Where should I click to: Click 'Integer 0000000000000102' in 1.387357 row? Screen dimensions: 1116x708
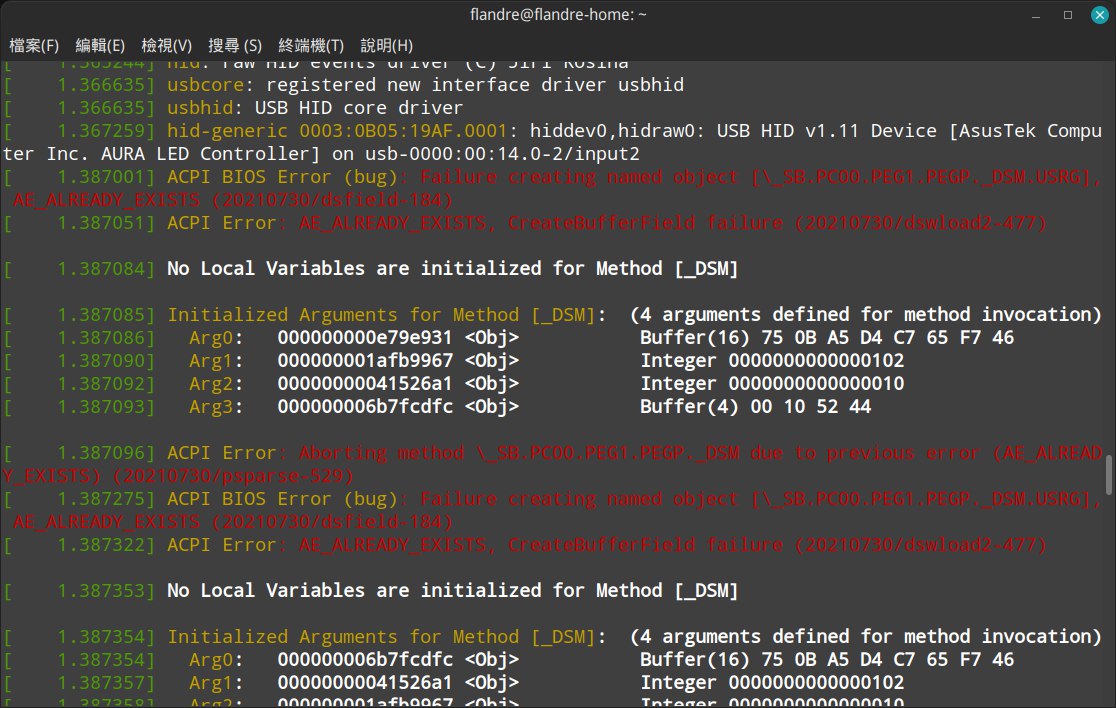coord(772,682)
